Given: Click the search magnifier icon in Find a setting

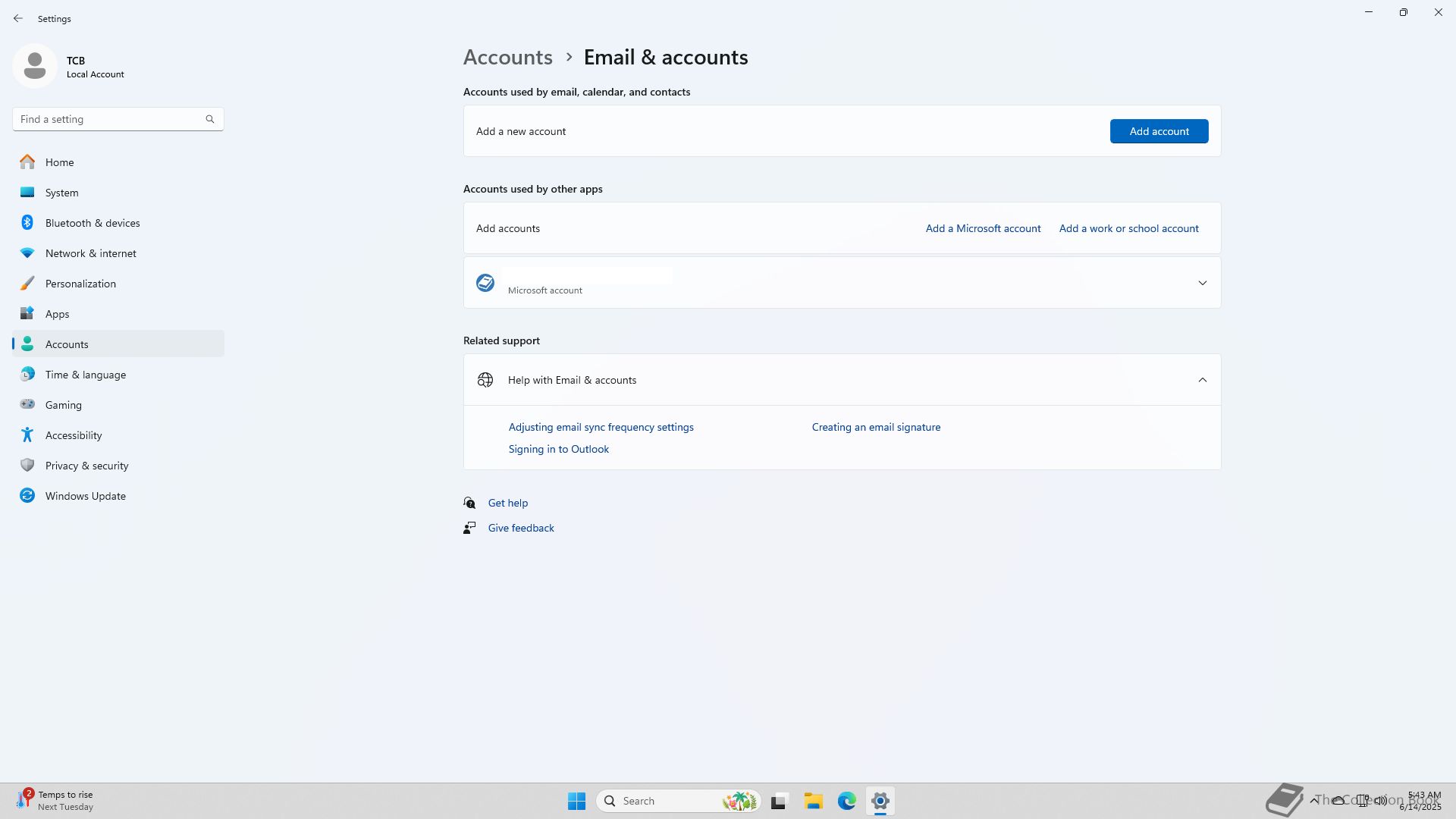Looking at the screenshot, I should (210, 119).
